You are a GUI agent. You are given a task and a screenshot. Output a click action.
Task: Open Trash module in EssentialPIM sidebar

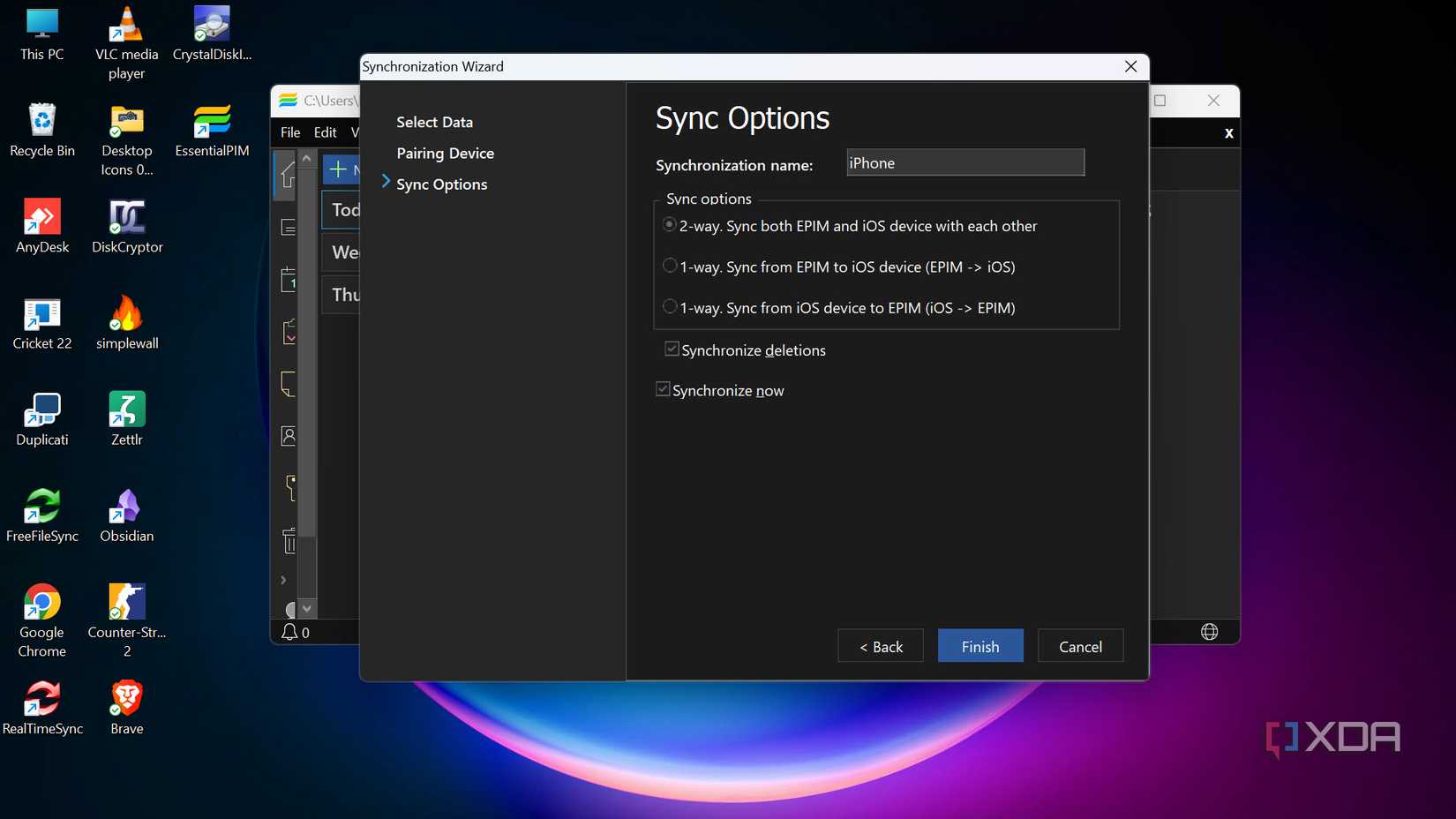coord(289,540)
